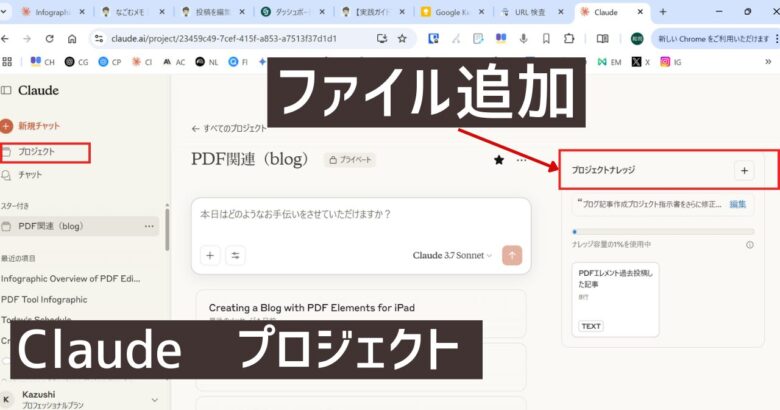This screenshot has width=780, height=410.
Task: Open the IG Instagram bookmark
Action: 671,62
